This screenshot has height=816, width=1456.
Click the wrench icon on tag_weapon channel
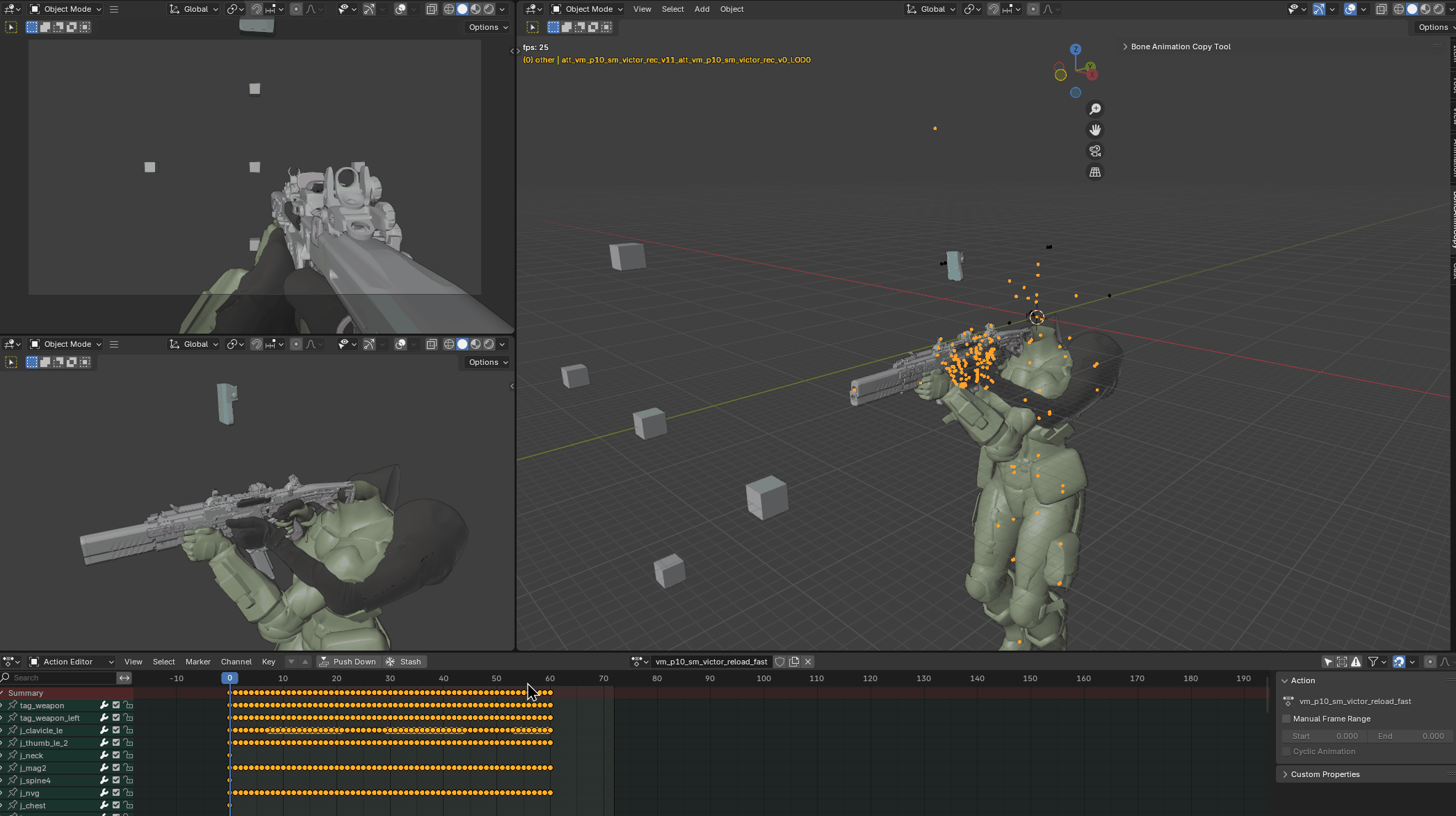coord(104,705)
